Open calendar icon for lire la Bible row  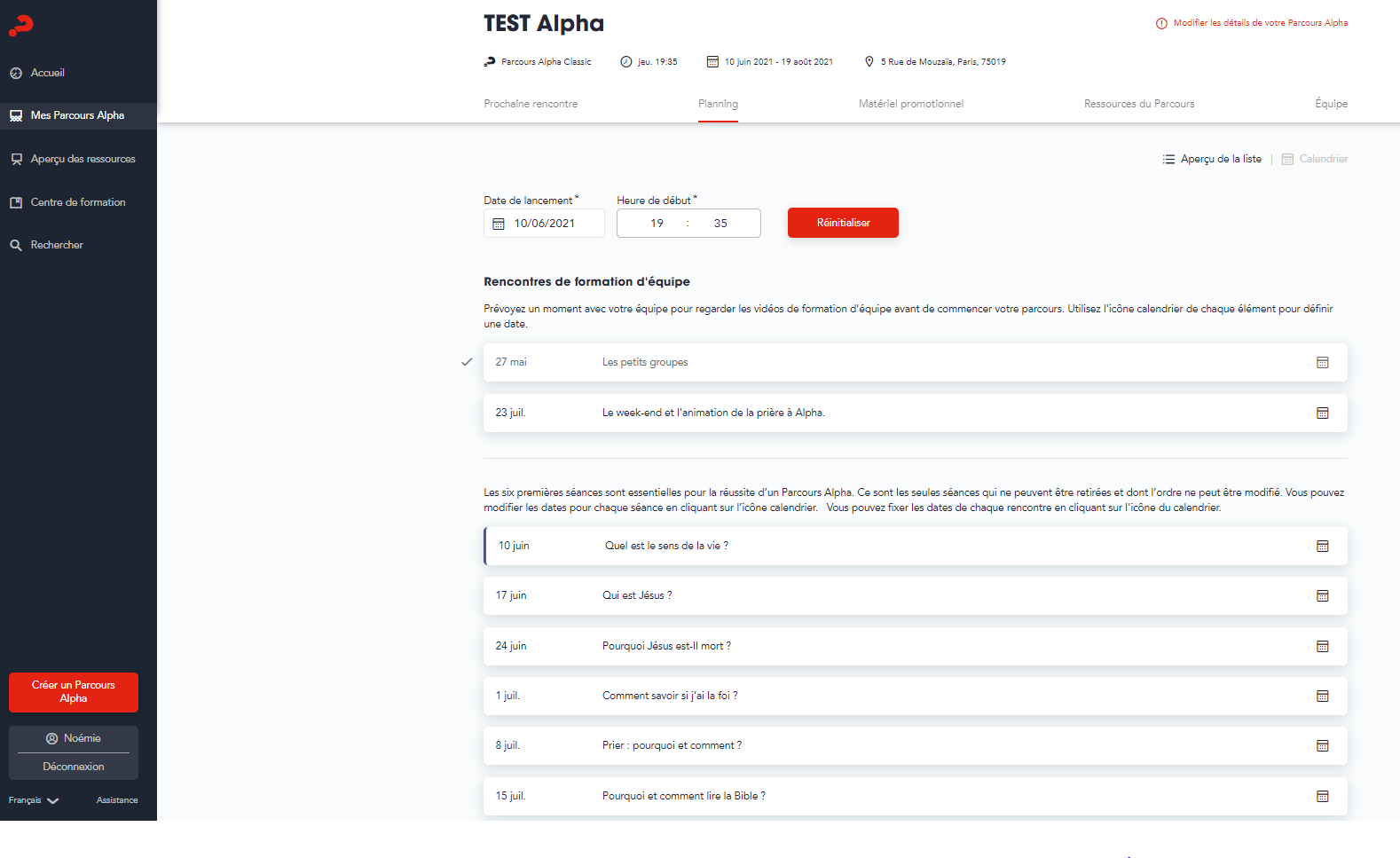click(x=1322, y=796)
